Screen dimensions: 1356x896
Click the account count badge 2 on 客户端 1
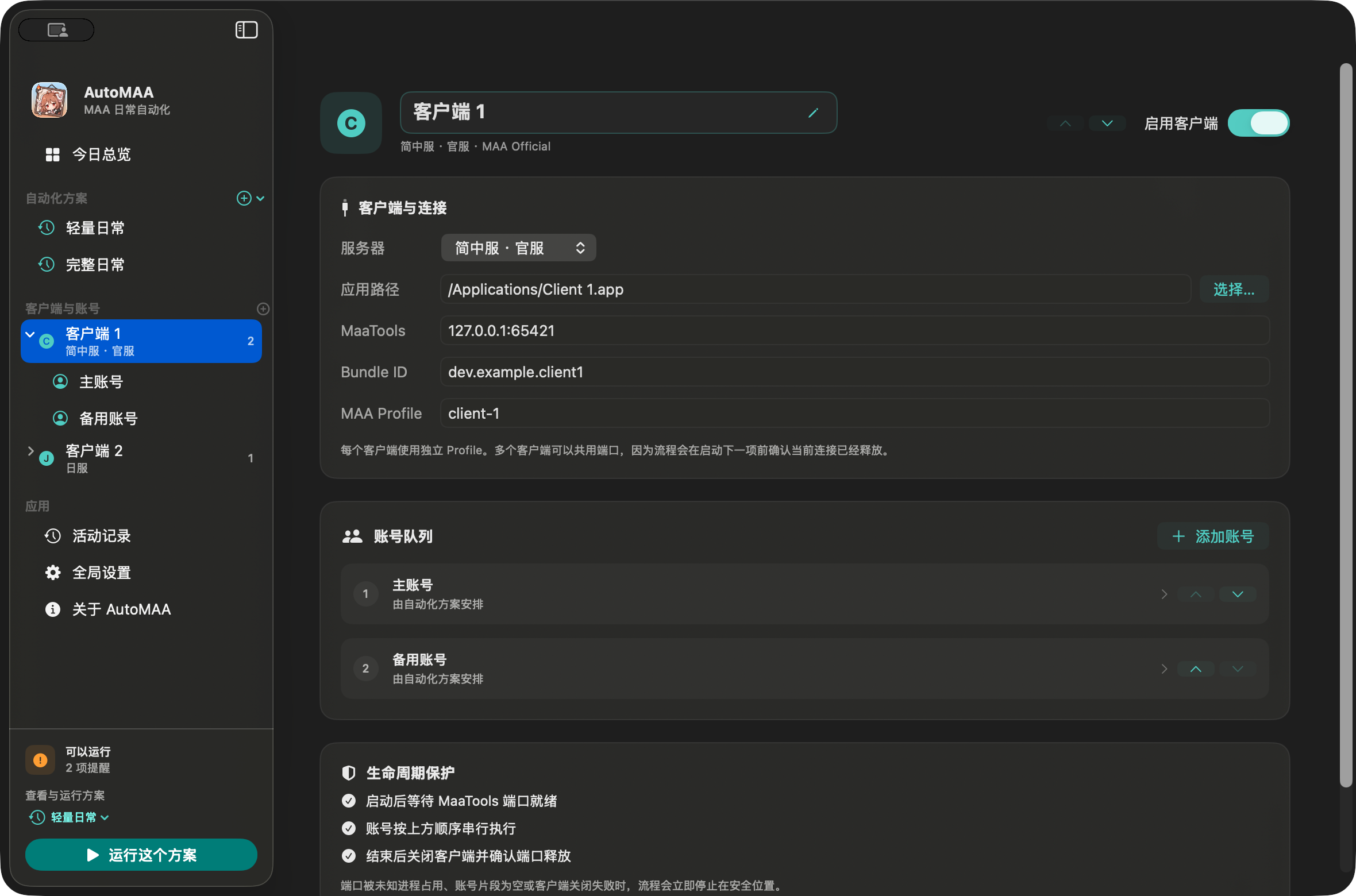251,341
